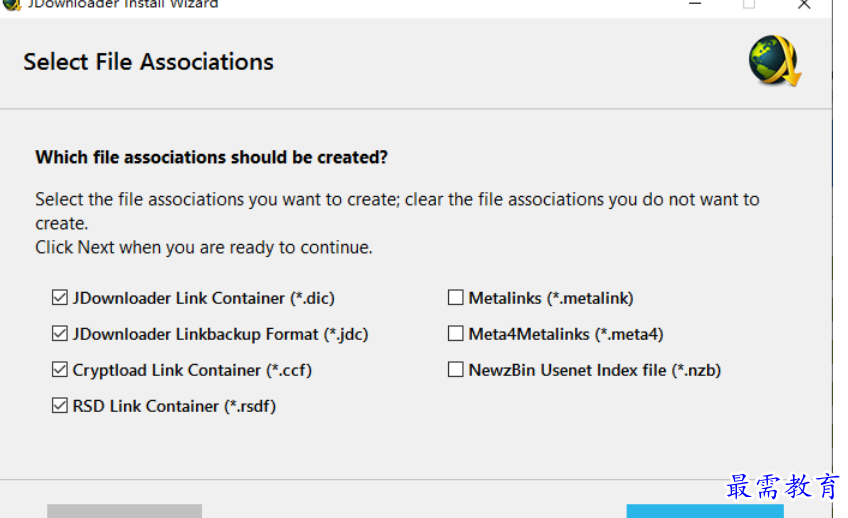The width and height of the screenshot is (848, 518).
Task: Click the gray button at the bottom left
Action: [x=124, y=511]
